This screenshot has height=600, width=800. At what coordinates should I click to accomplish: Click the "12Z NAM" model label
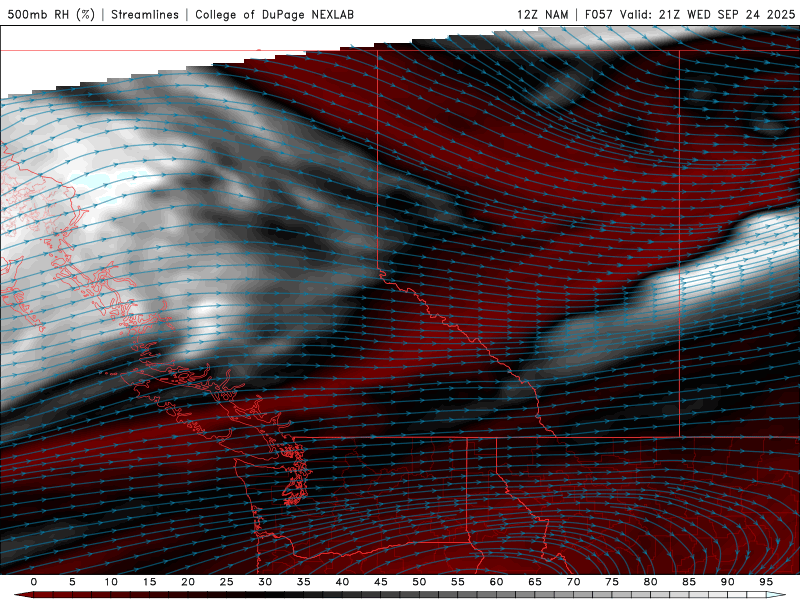click(x=543, y=15)
